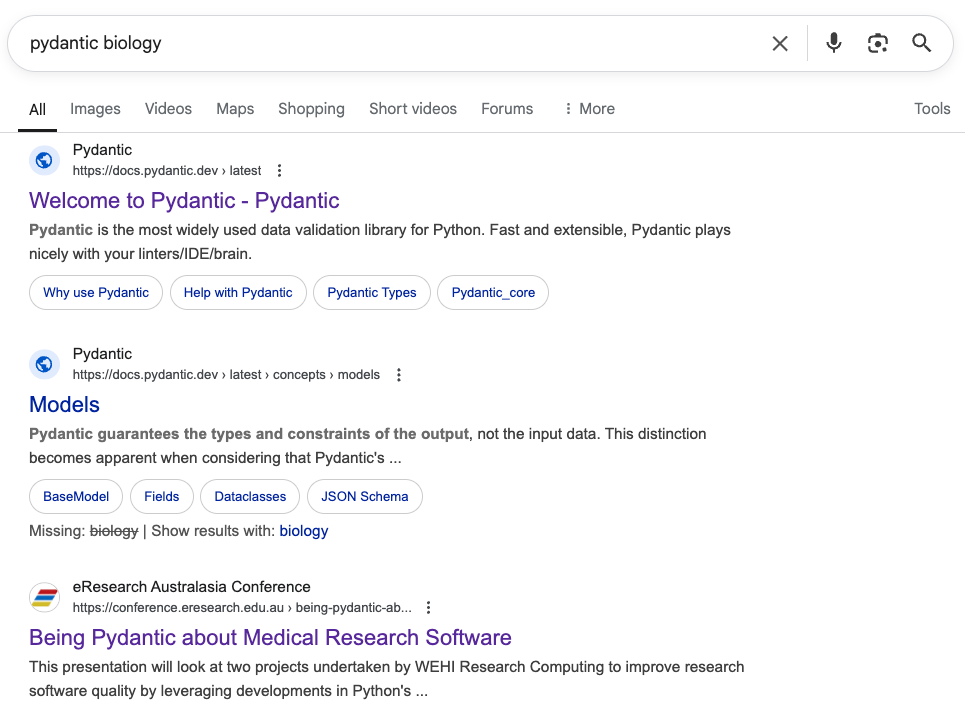The width and height of the screenshot is (965, 711).
Task: Show results including the word biology
Action: click(x=303, y=531)
